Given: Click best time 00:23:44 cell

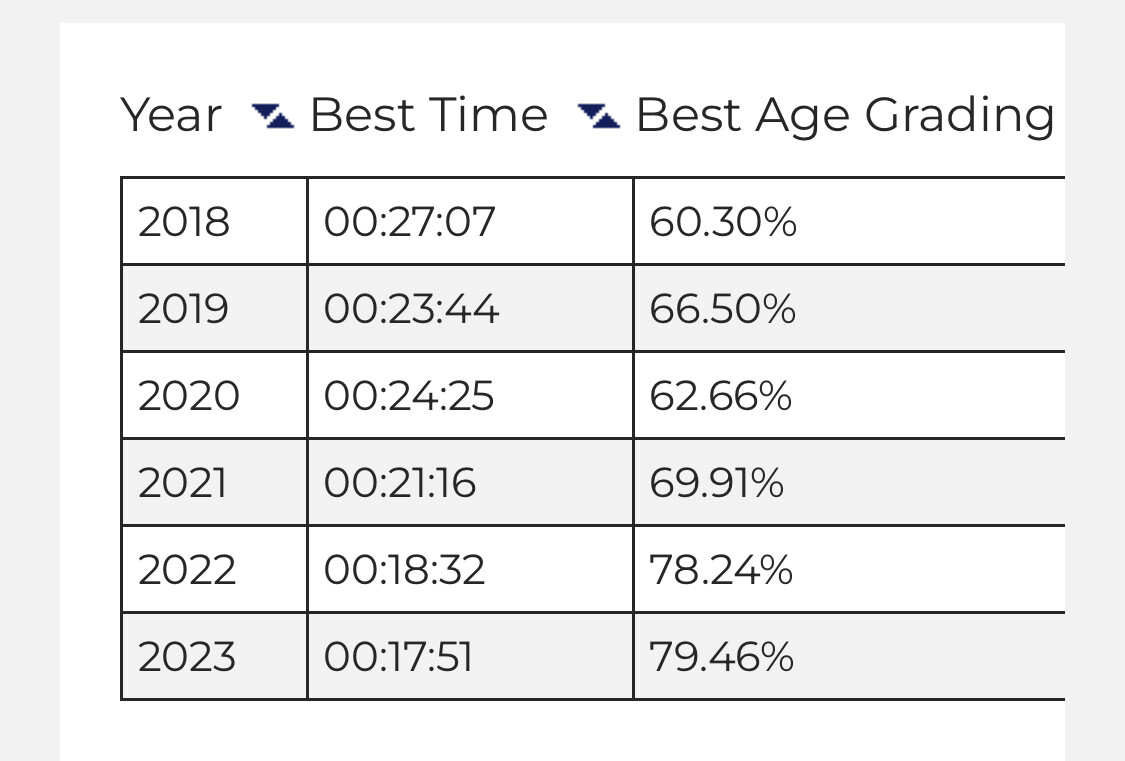Looking at the screenshot, I should [x=471, y=308].
